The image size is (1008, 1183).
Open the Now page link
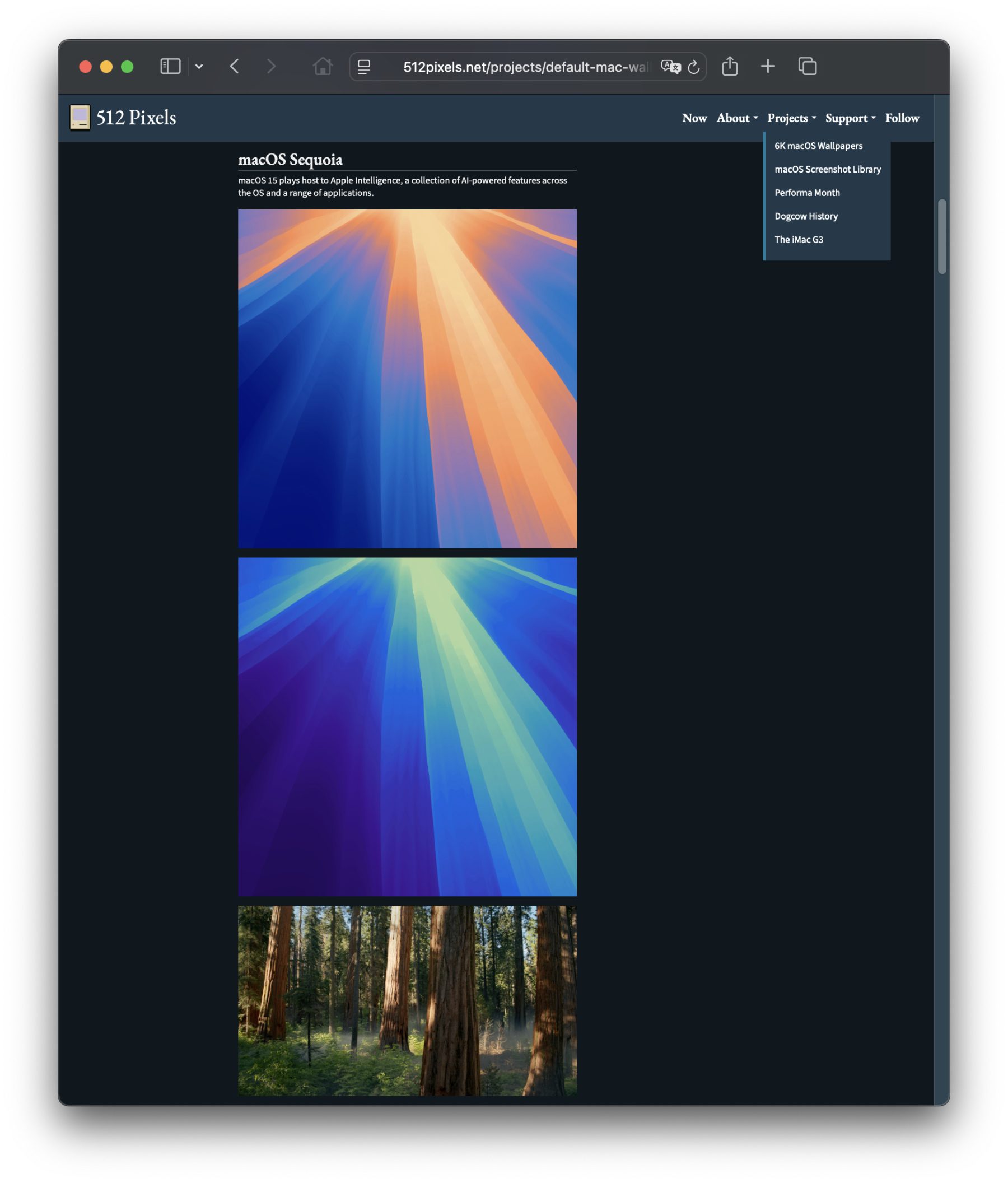694,118
